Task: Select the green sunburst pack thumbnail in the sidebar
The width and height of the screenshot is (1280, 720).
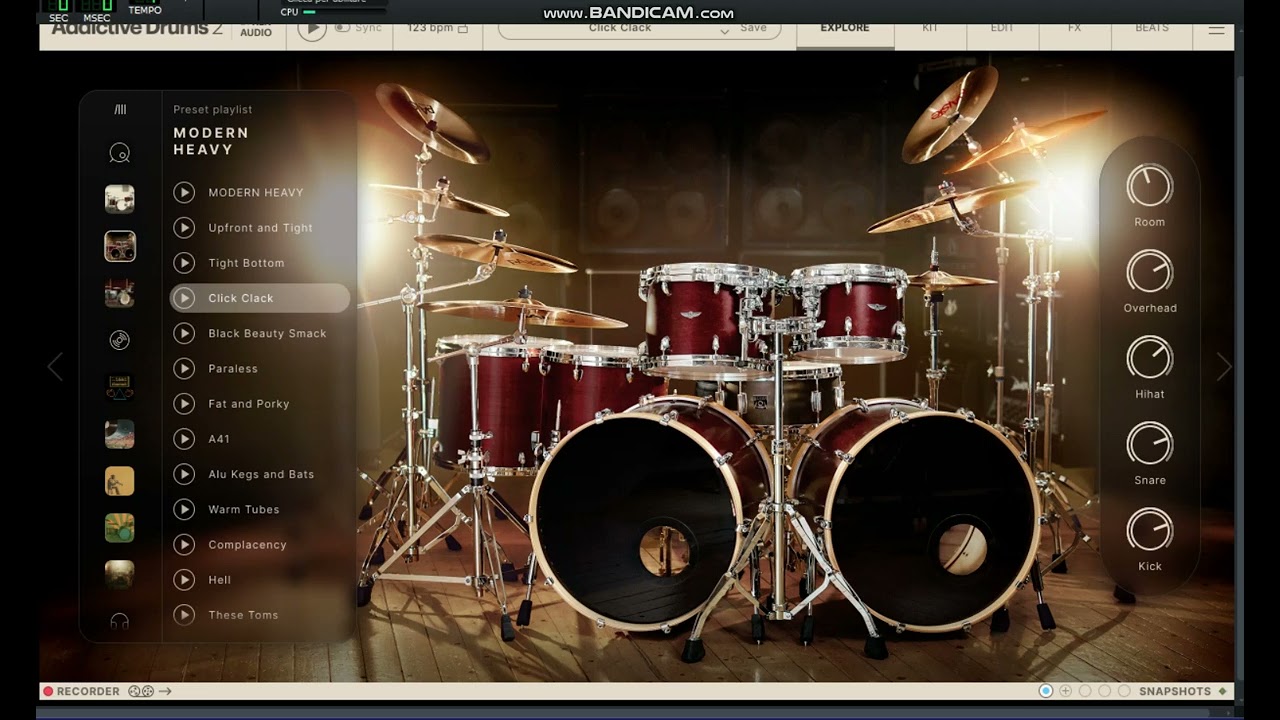Action: (x=120, y=528)
